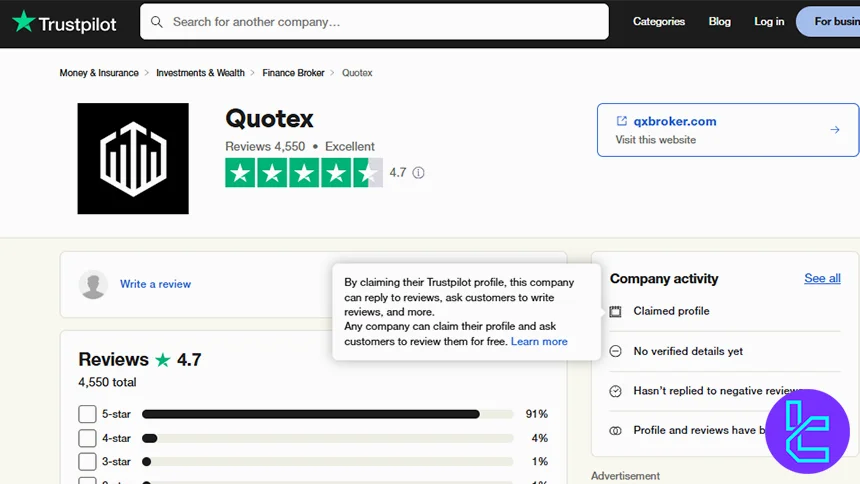The image size is (860, 484).
Task: Click the negative reviews reply icon
Action: point(615,391)
